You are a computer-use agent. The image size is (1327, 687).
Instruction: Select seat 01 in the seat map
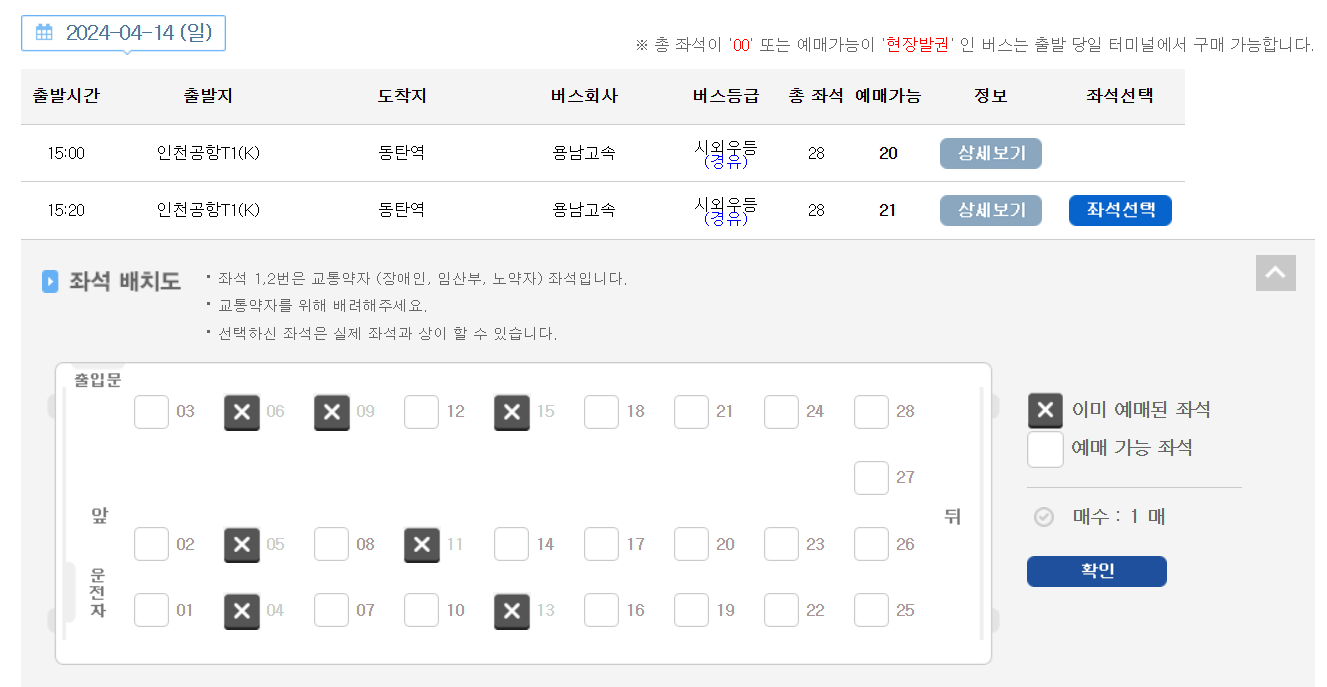(151, 610)
